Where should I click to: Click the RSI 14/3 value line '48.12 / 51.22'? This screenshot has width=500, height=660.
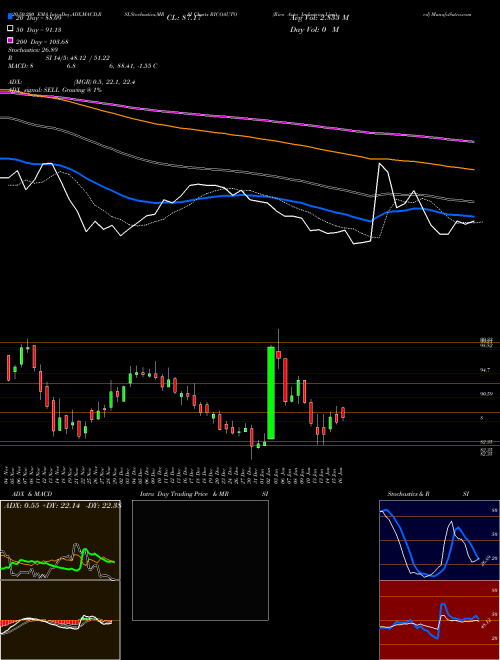77,58
